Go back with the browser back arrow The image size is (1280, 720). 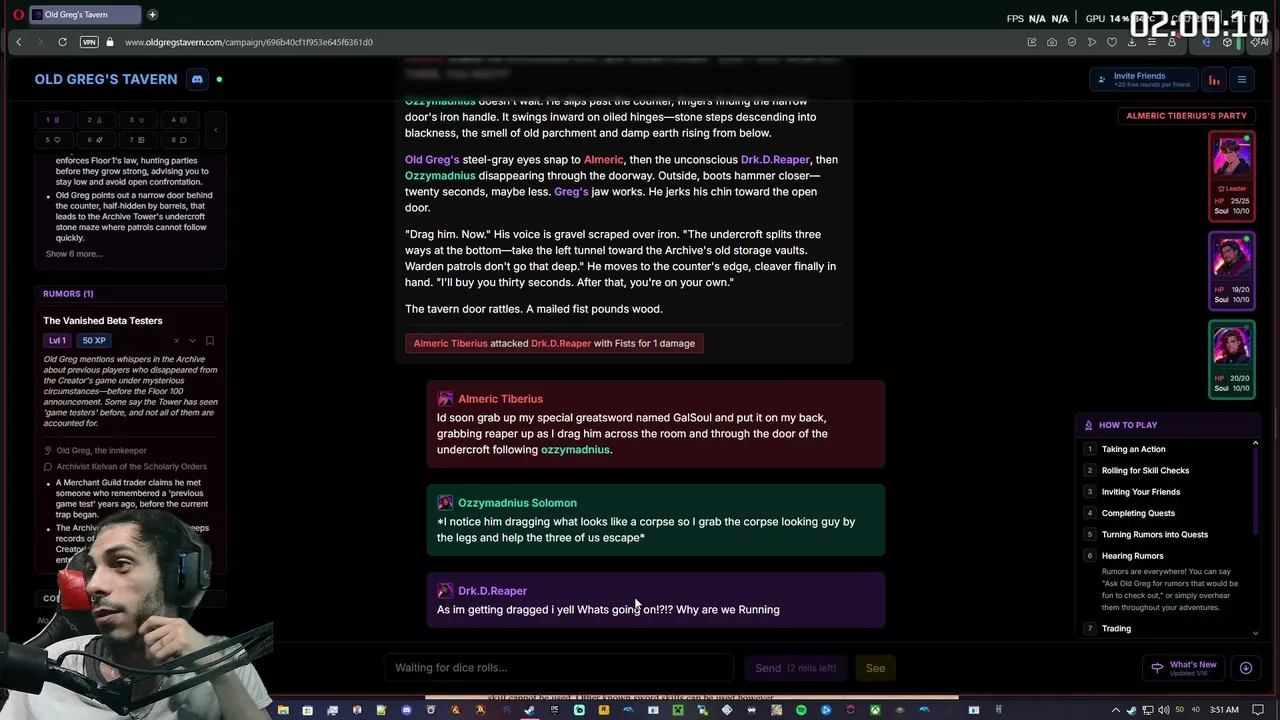[18, 42]
